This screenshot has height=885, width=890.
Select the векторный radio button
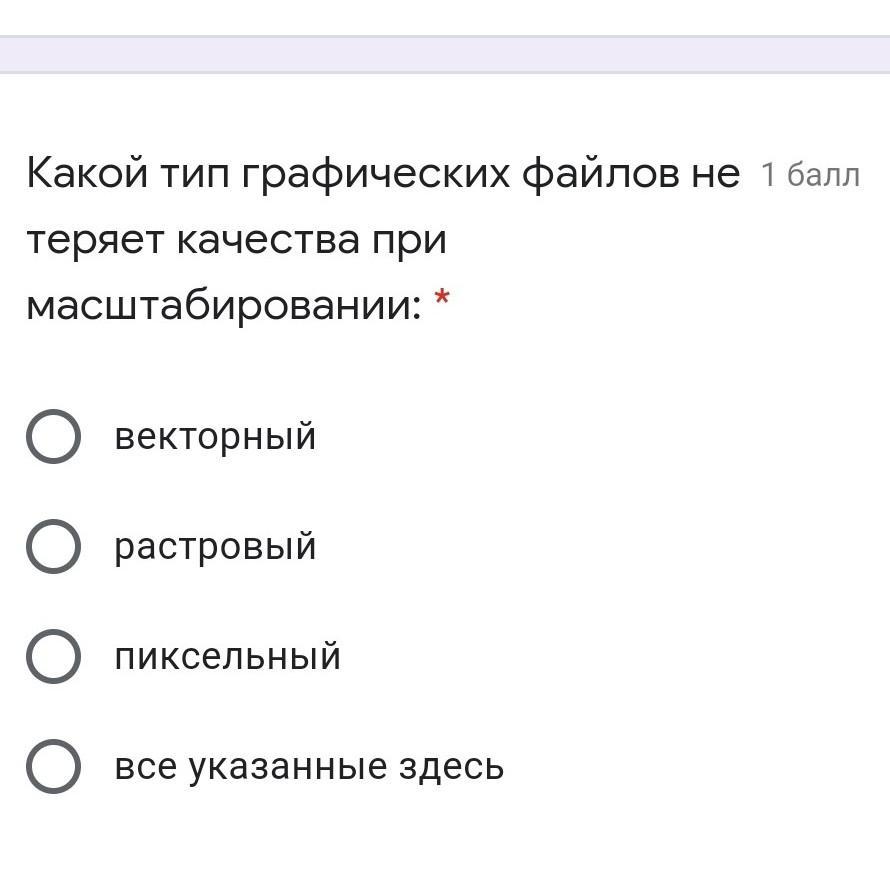click(x=52, y=437)
